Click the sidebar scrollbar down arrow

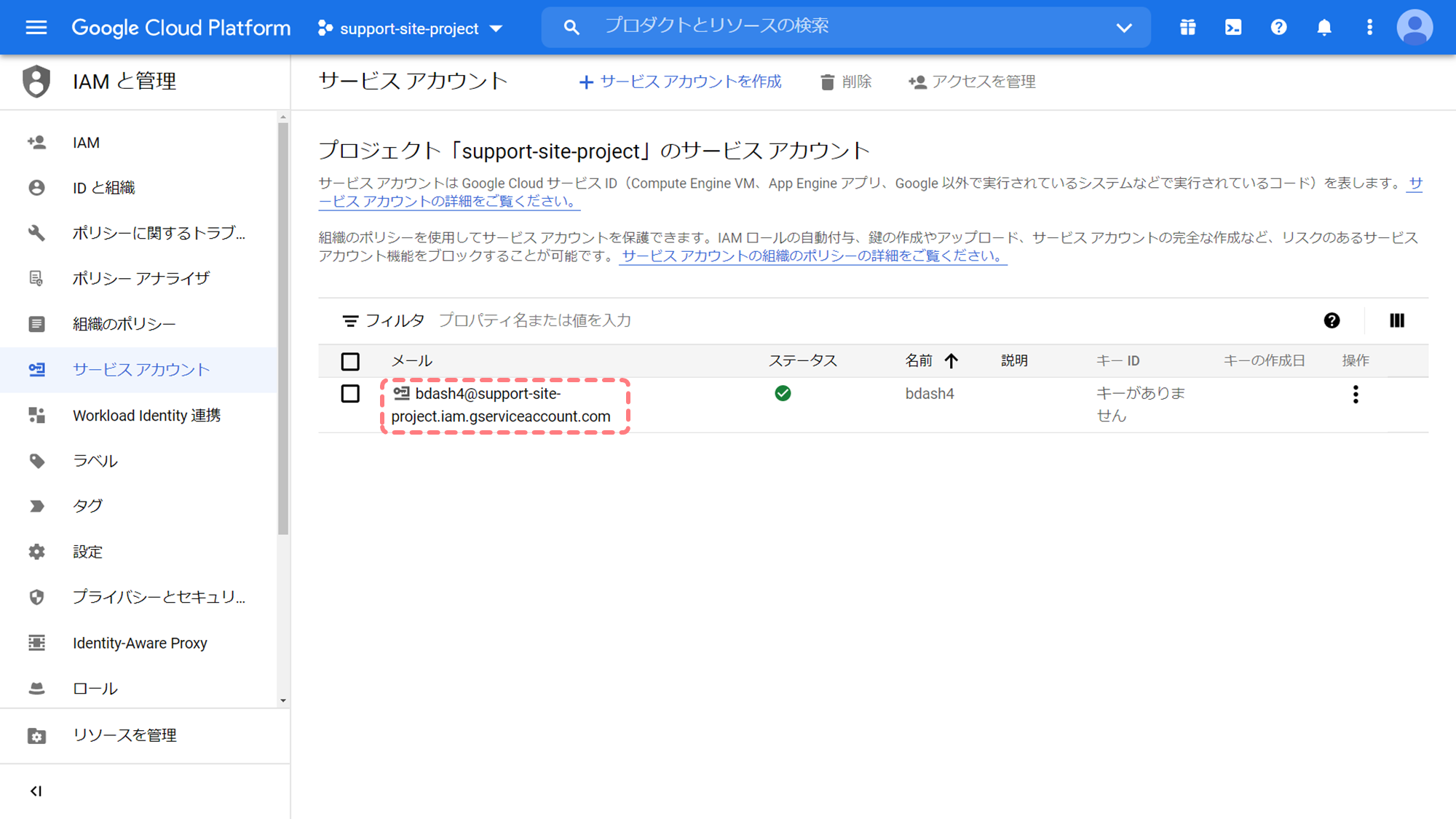(283, 701)
